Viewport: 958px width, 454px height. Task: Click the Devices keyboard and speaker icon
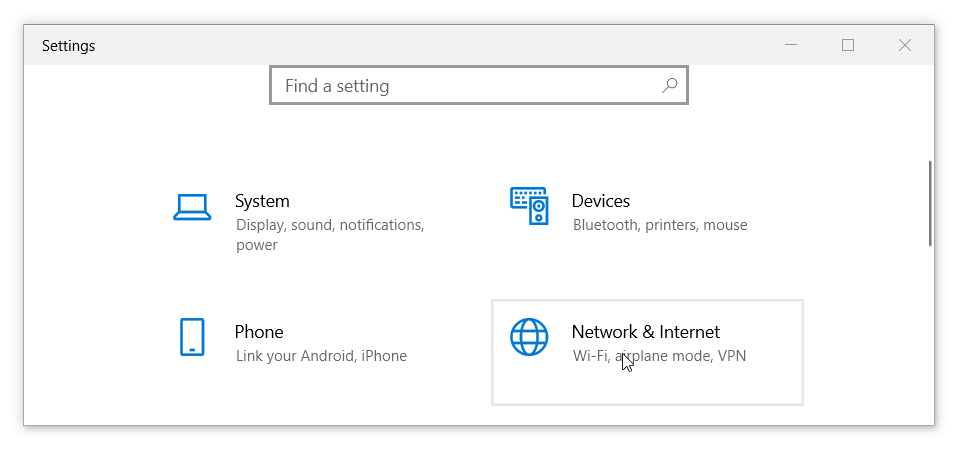click(x=529, y=206)
